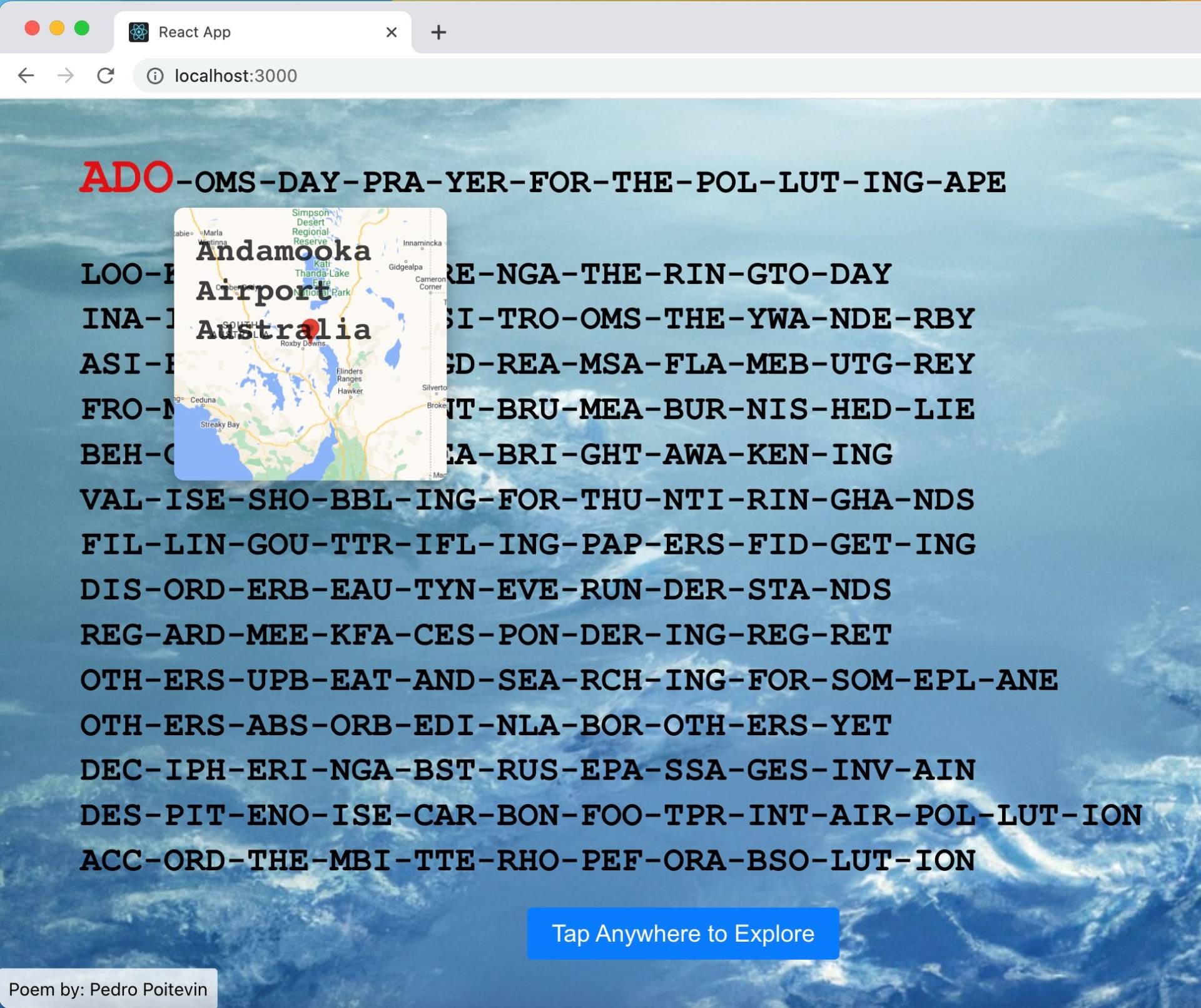Click the Poem by Pedro Poitevin label

pos(108,989)
